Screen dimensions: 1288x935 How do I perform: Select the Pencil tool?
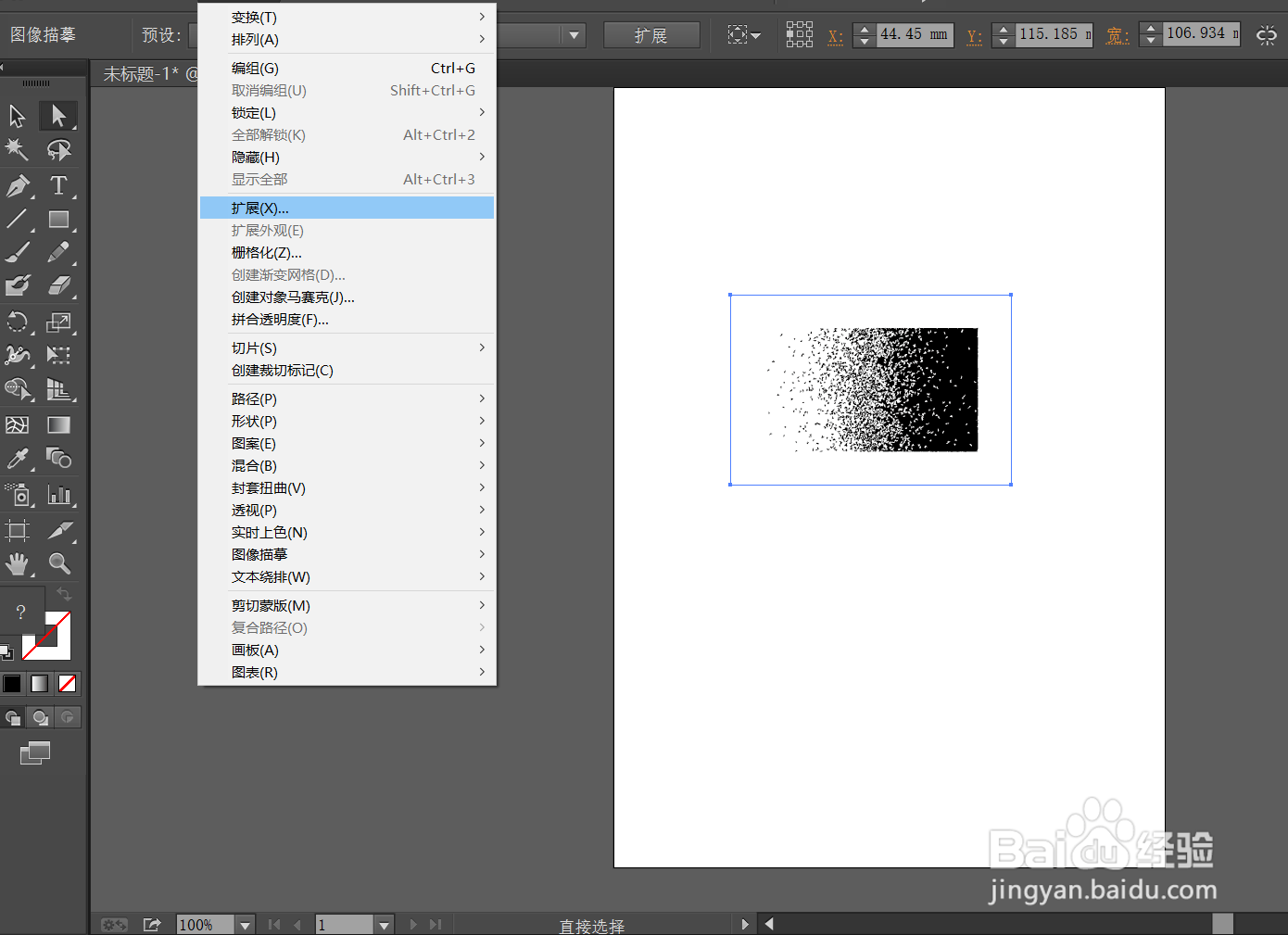(58, 252)
